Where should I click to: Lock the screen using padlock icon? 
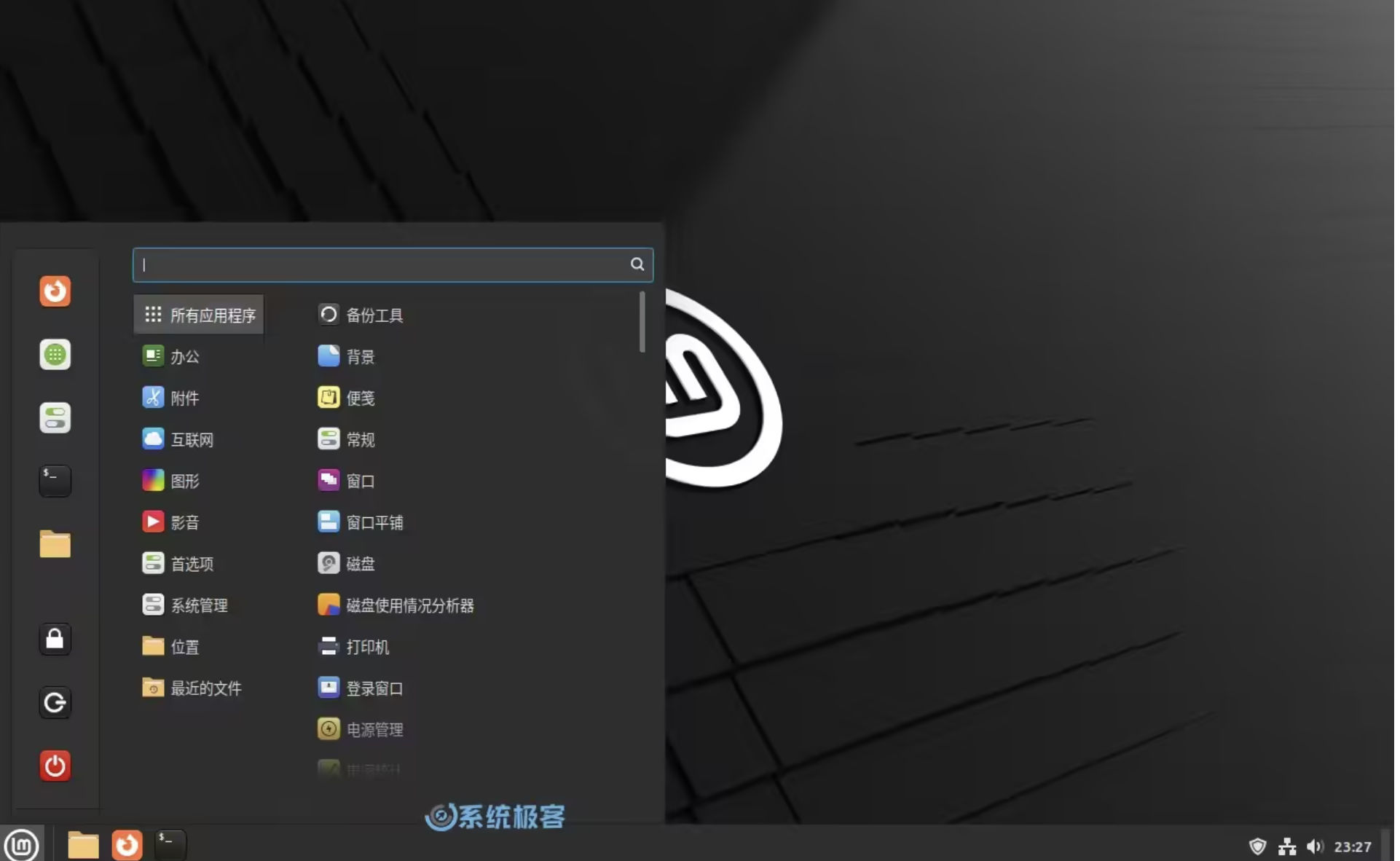pos(55,639)
